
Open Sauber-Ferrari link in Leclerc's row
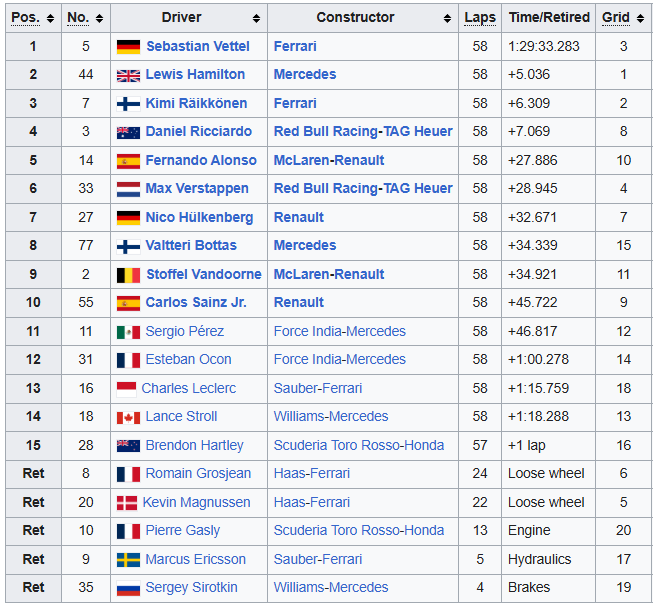(x=318, y=389)
